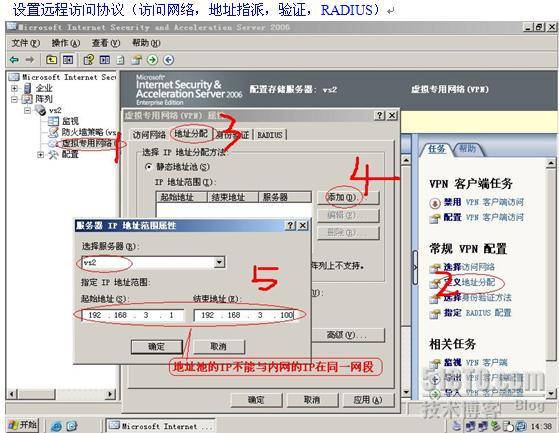Open the 定义地址分配 task link
This screenshot has width=559, height=433.
tap(469, 283)
